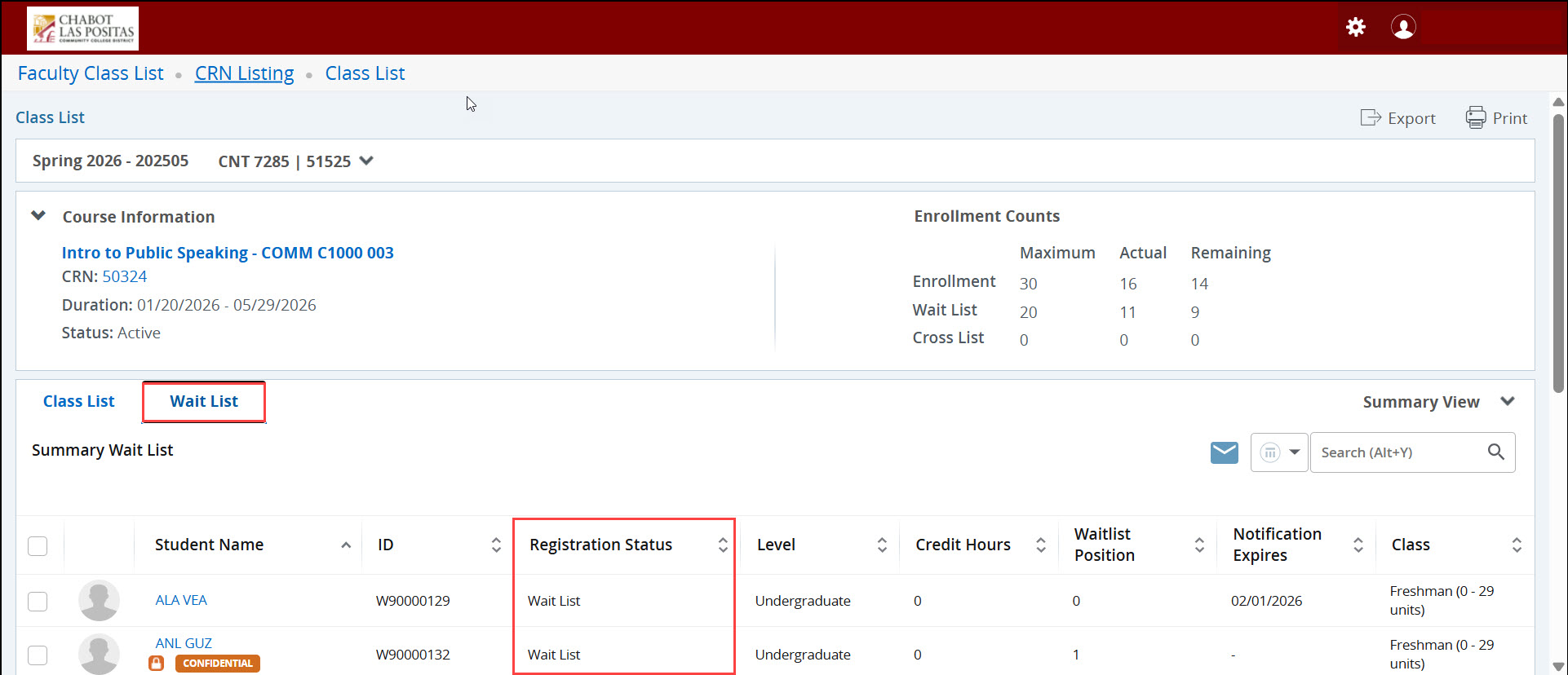Click the Print icon
1568x675 pixels.
click(x=1475, y=118)
